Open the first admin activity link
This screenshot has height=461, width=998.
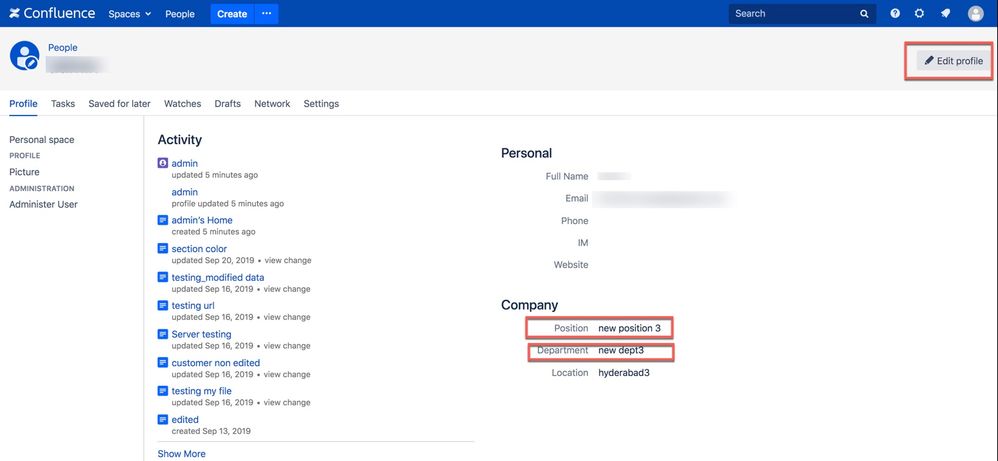tap(185, 164)
